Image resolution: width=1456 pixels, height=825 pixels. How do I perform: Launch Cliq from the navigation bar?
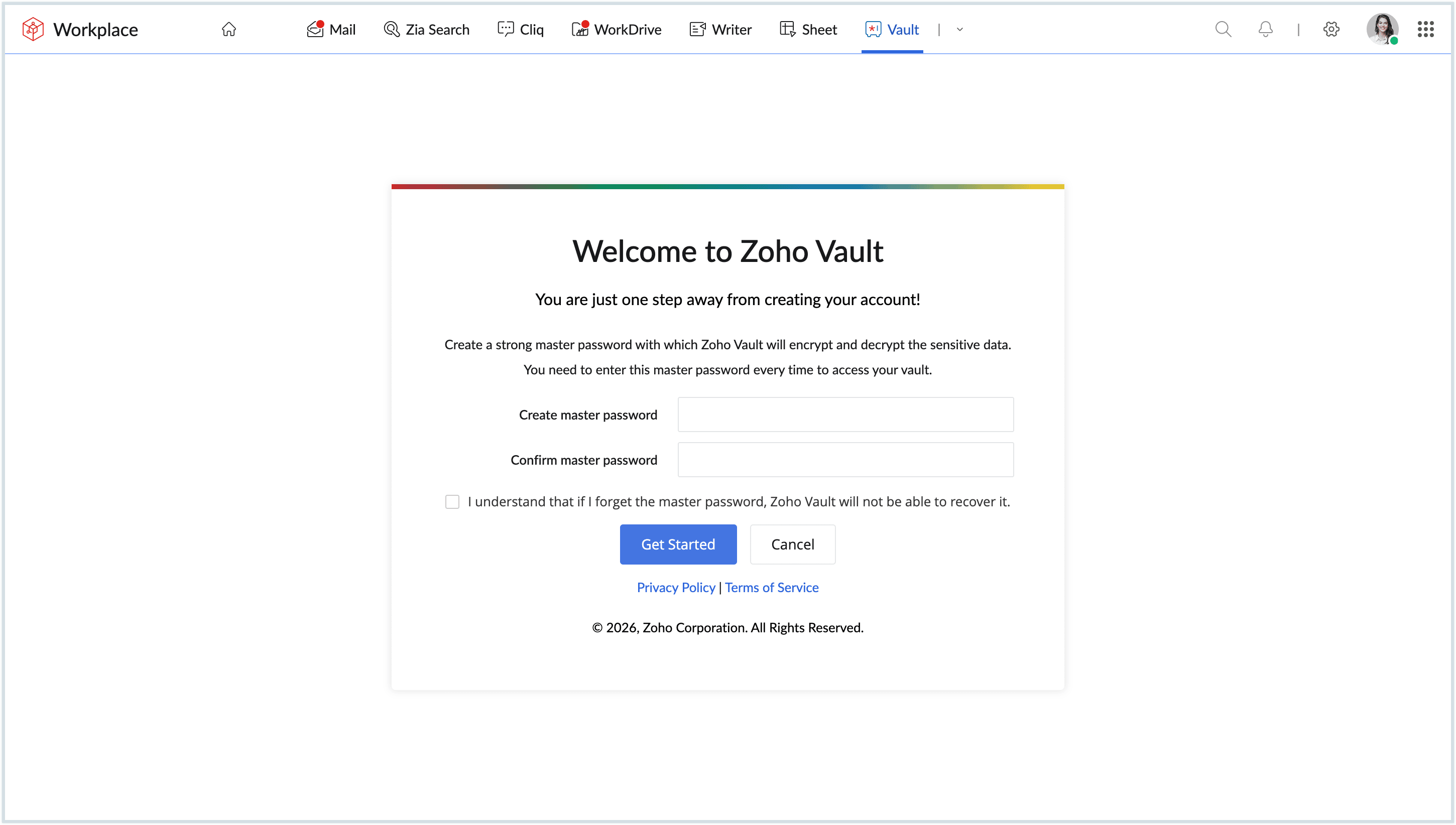[520, 29]
